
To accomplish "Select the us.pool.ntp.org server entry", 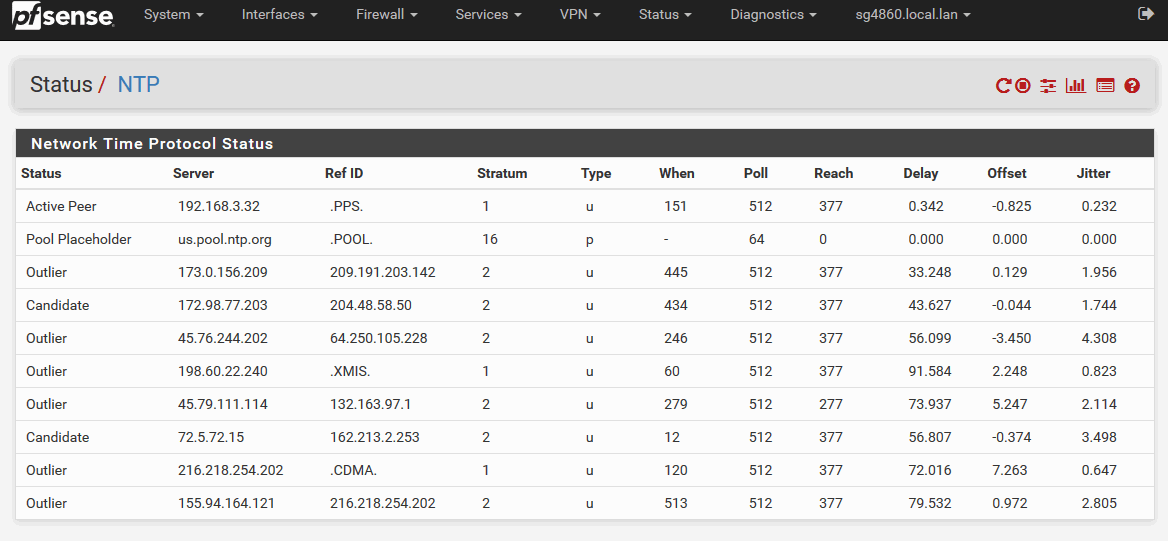I will (225, 239).
